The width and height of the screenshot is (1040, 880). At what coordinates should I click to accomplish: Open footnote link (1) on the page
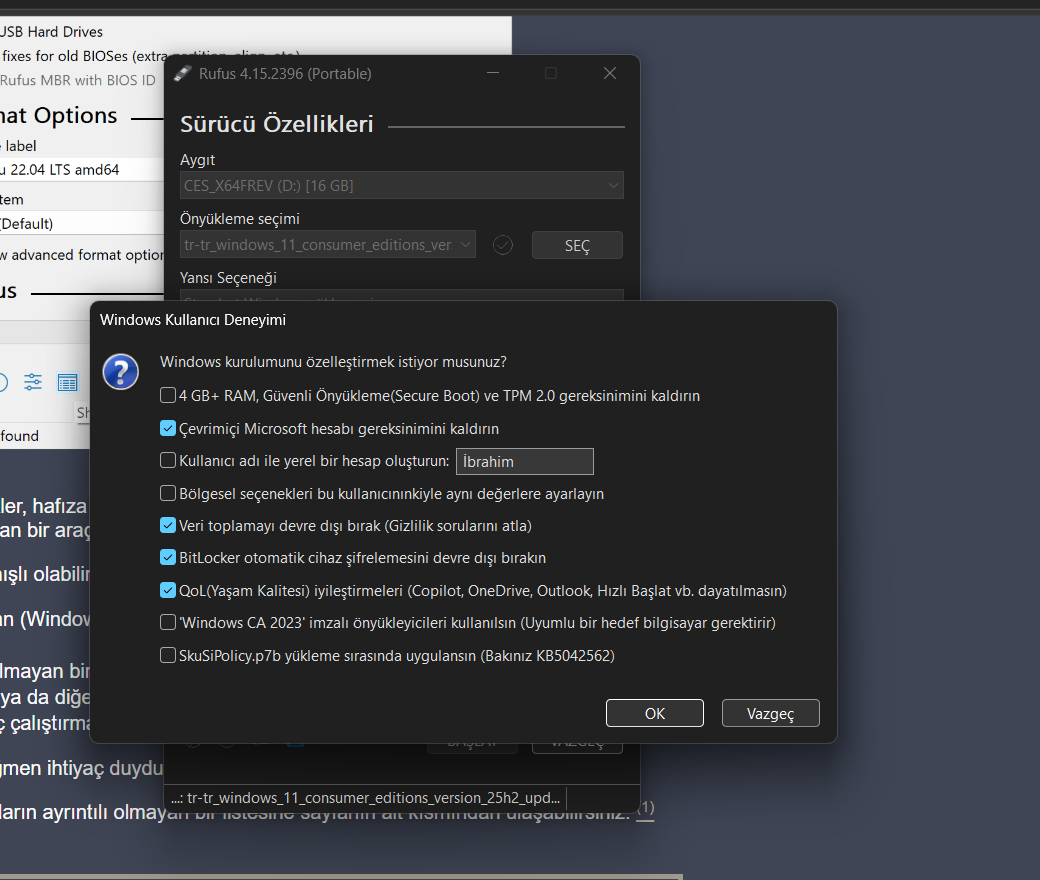tap(645, 808)
